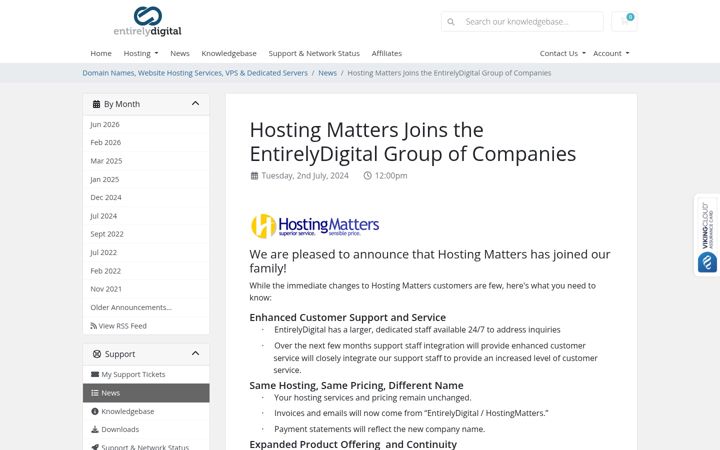This screenshot has width=720, height=450.
Task: Open Support & Network Status in navigation
Action: pyautogui.click(x=314, y=53)
